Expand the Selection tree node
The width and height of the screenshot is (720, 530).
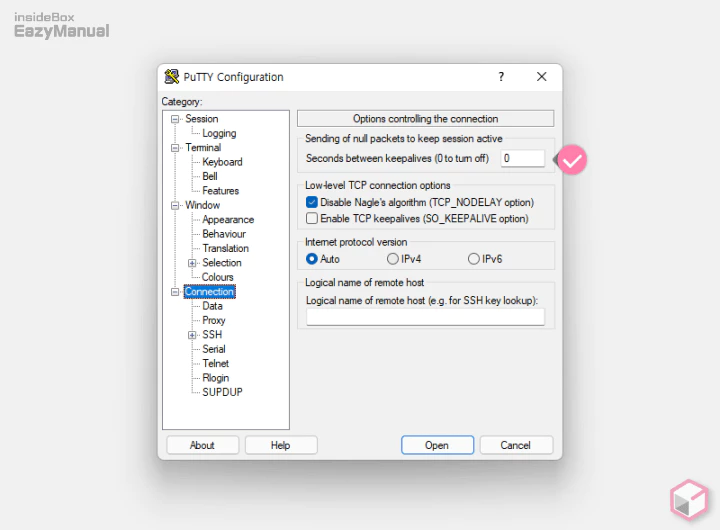(192, 263)
